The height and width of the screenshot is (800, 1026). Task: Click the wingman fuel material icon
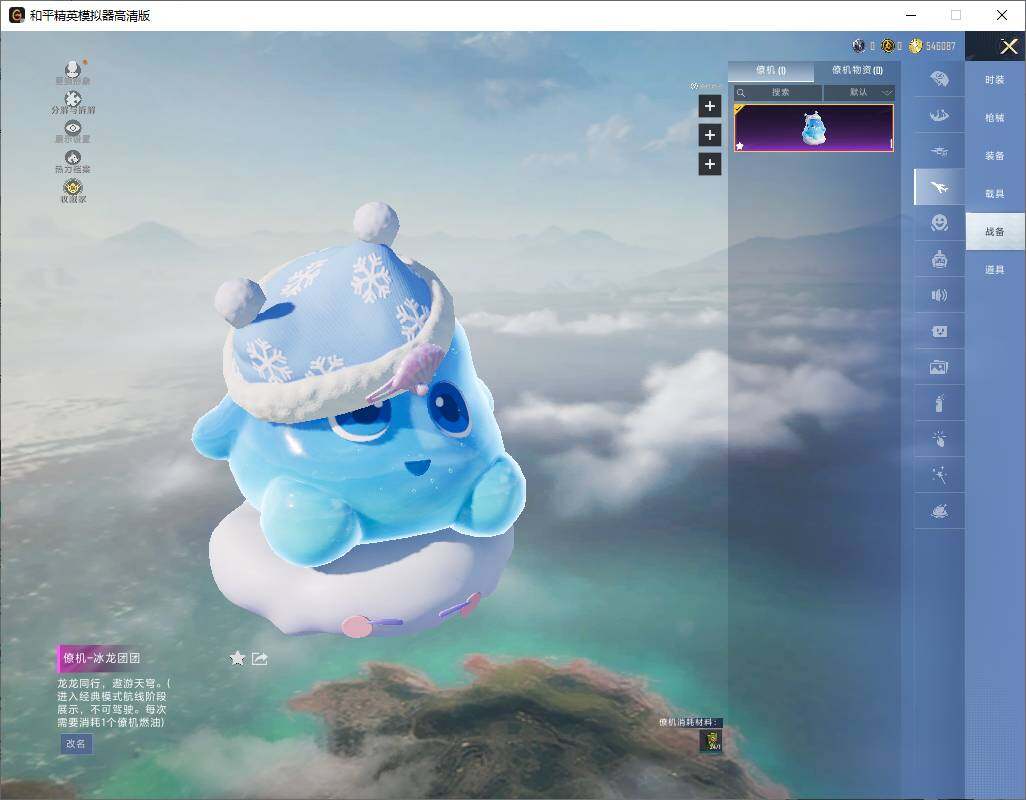point(711,740)
